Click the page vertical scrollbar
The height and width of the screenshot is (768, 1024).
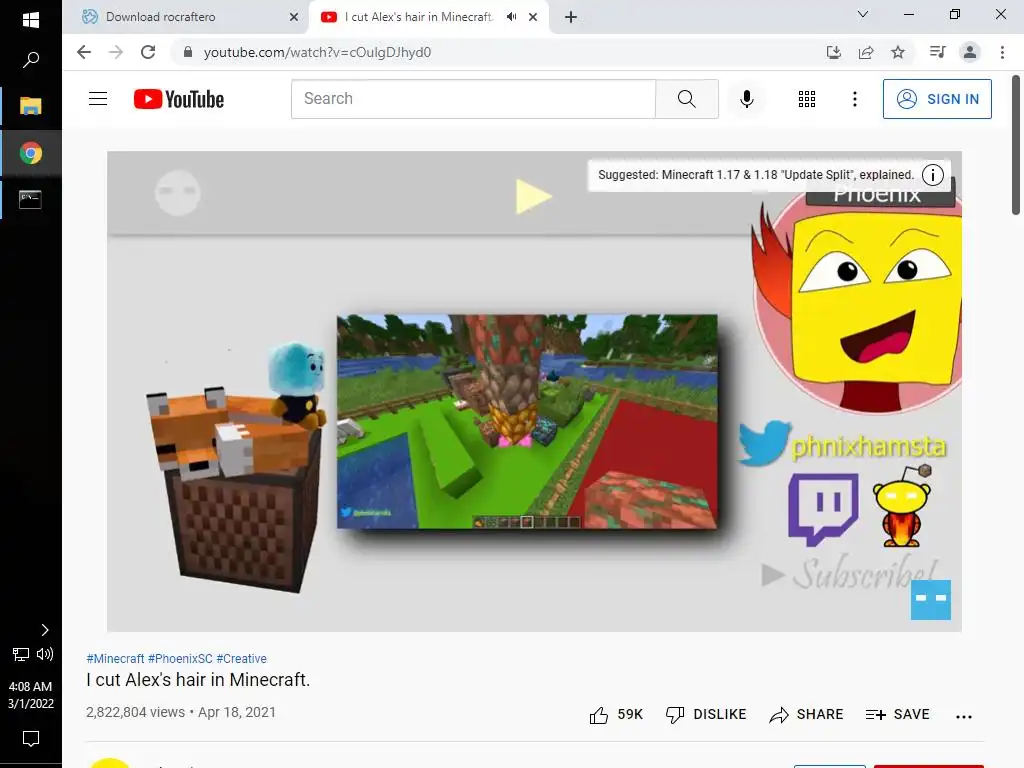(x=1016, y=145)
